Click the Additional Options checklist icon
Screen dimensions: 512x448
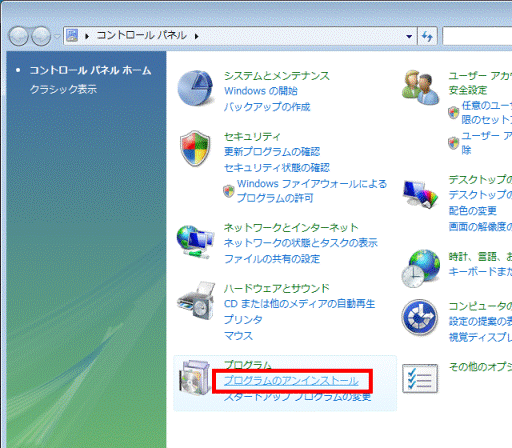coord(420,378)
